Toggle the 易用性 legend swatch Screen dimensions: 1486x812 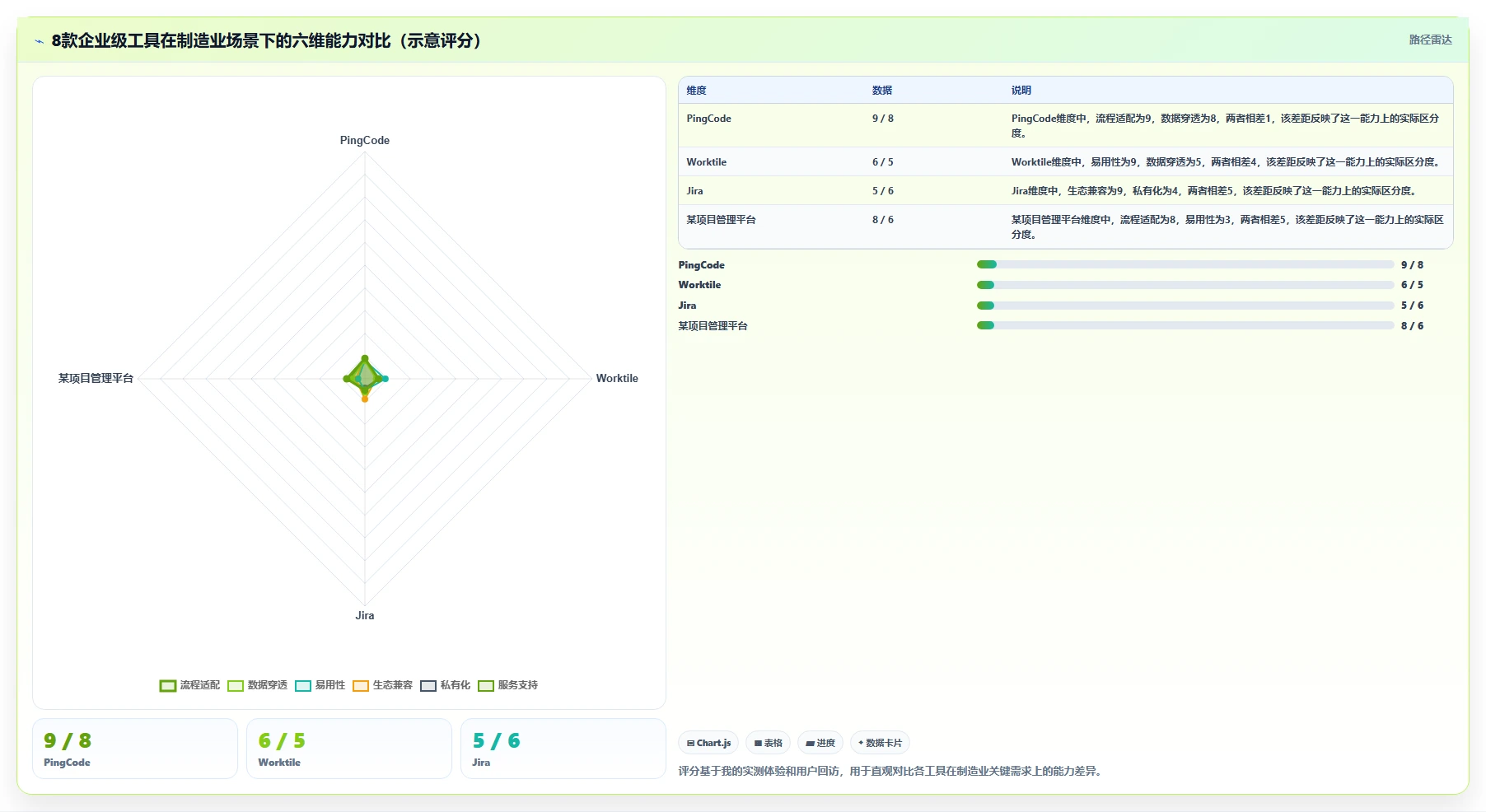click(x=303, y=685)
